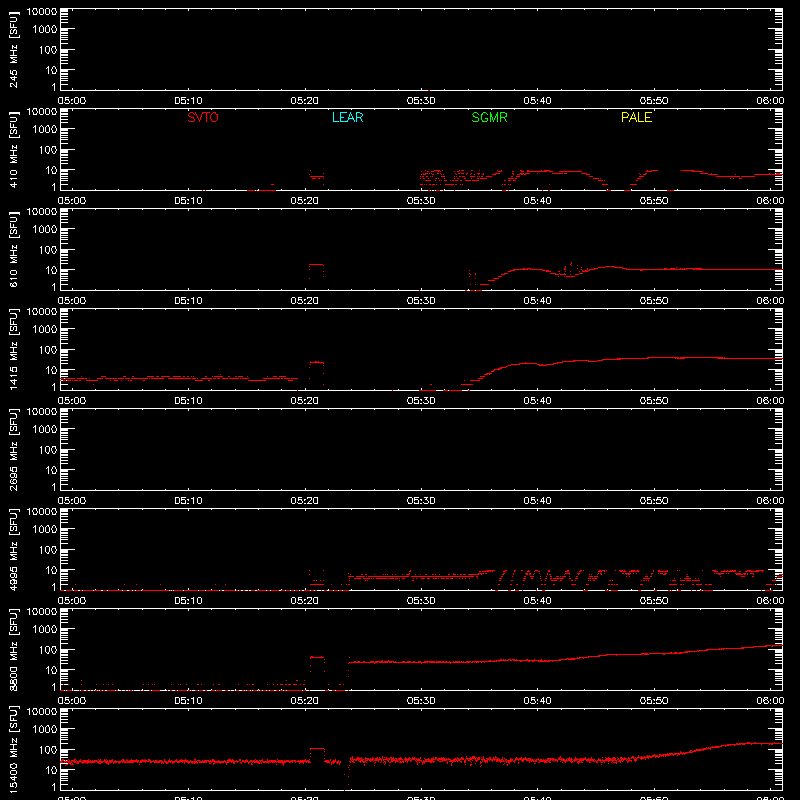Image resolution: width=800 pixels, height=800 pixels.
Task: Click 05:20 tick label under 1415 MHz panel
Action: (x=305, y=401)
